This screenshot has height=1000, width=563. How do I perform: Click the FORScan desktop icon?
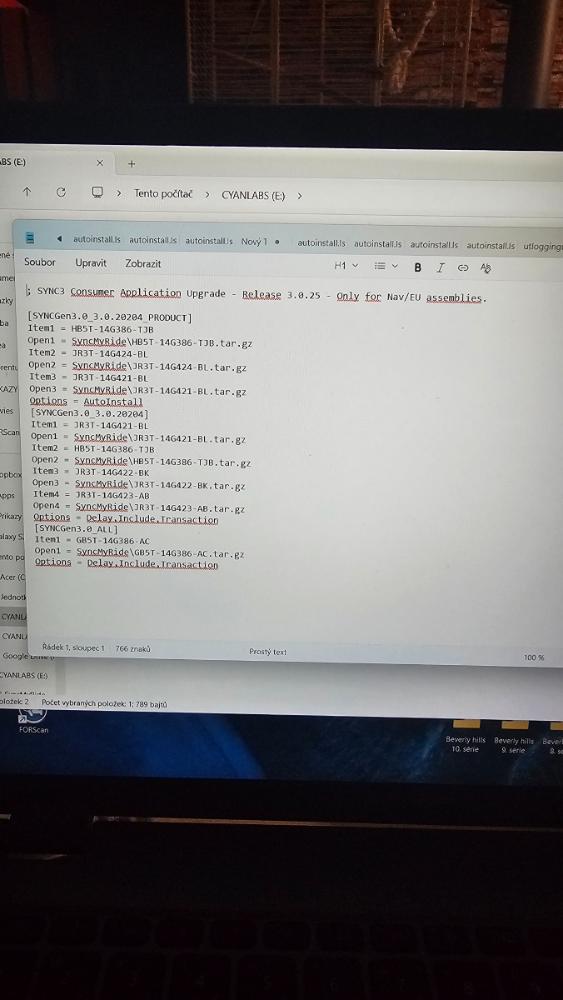[x=33, y=721]
